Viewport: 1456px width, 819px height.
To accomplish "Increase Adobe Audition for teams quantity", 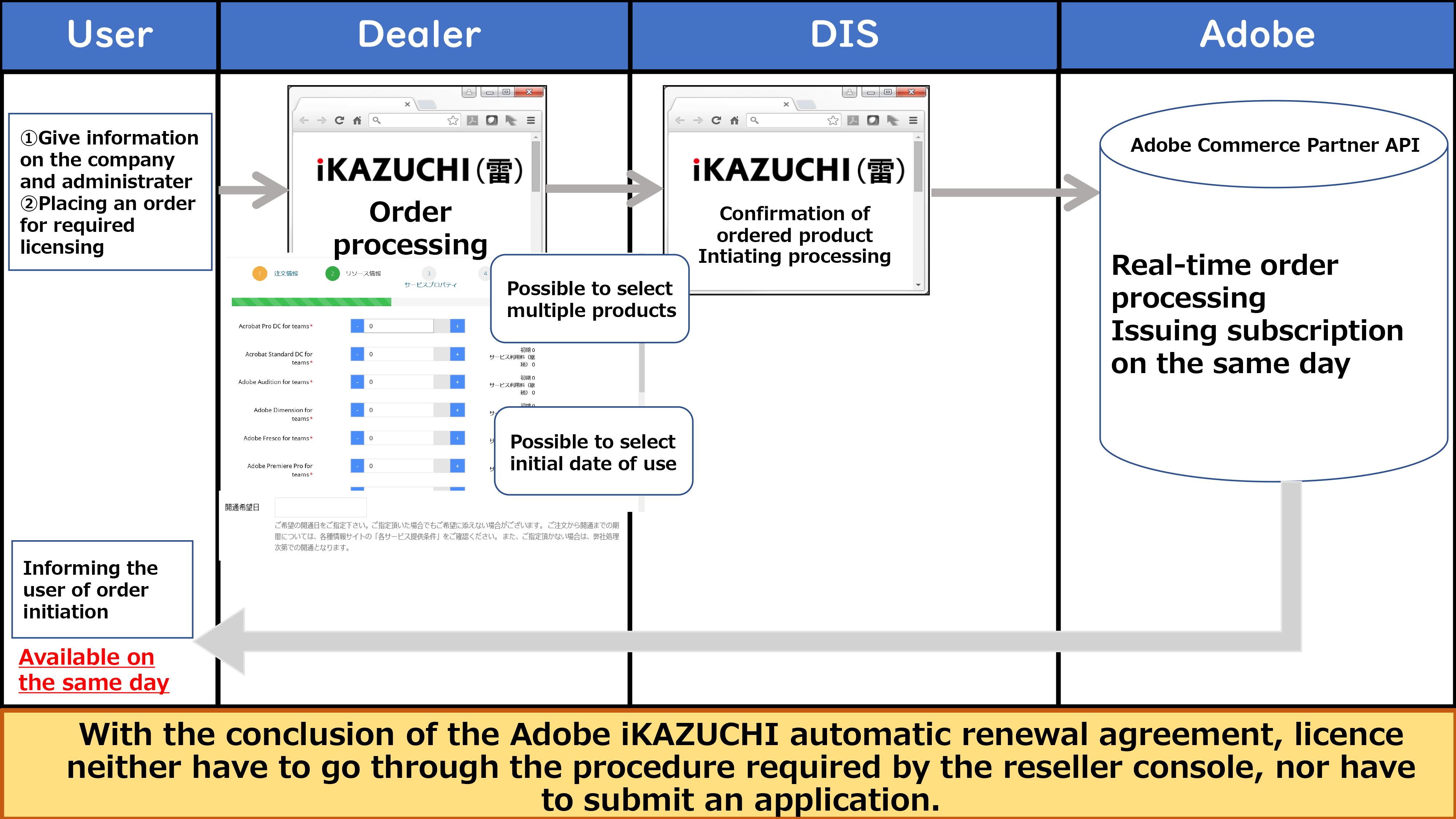I will [457, 382].
